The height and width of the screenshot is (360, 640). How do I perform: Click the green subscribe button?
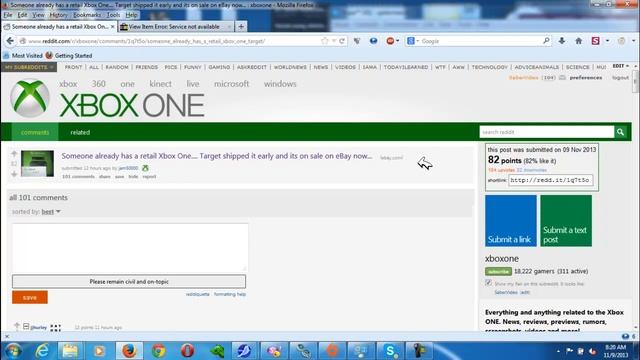[498, 271]
